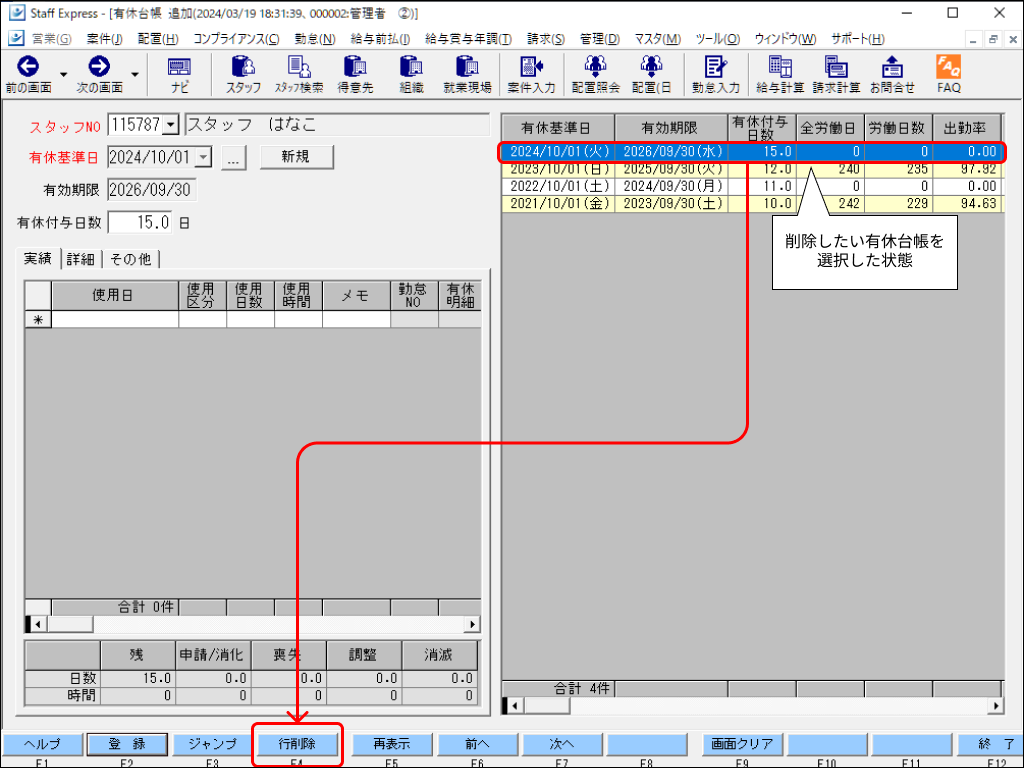Open the 営業(G) menu
The image size is (1024, 768).
[51, 39]
